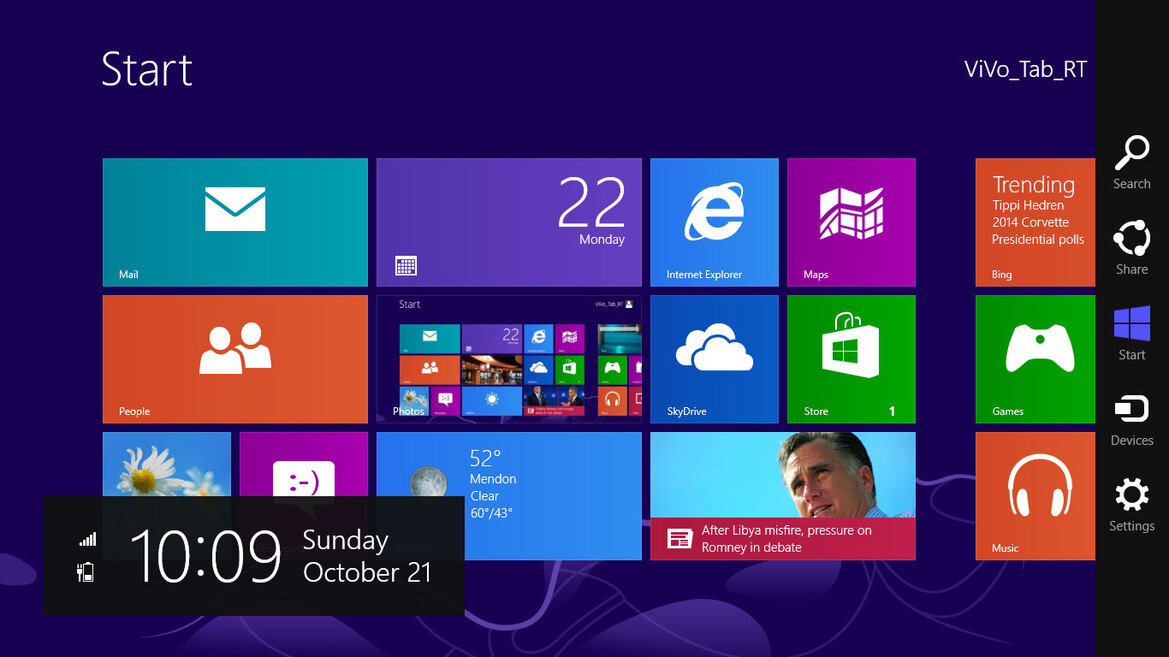Click the news headline After Libya misfire
Image resolution: width=1169 pixels, height=657 pixels.
[787, 538]
